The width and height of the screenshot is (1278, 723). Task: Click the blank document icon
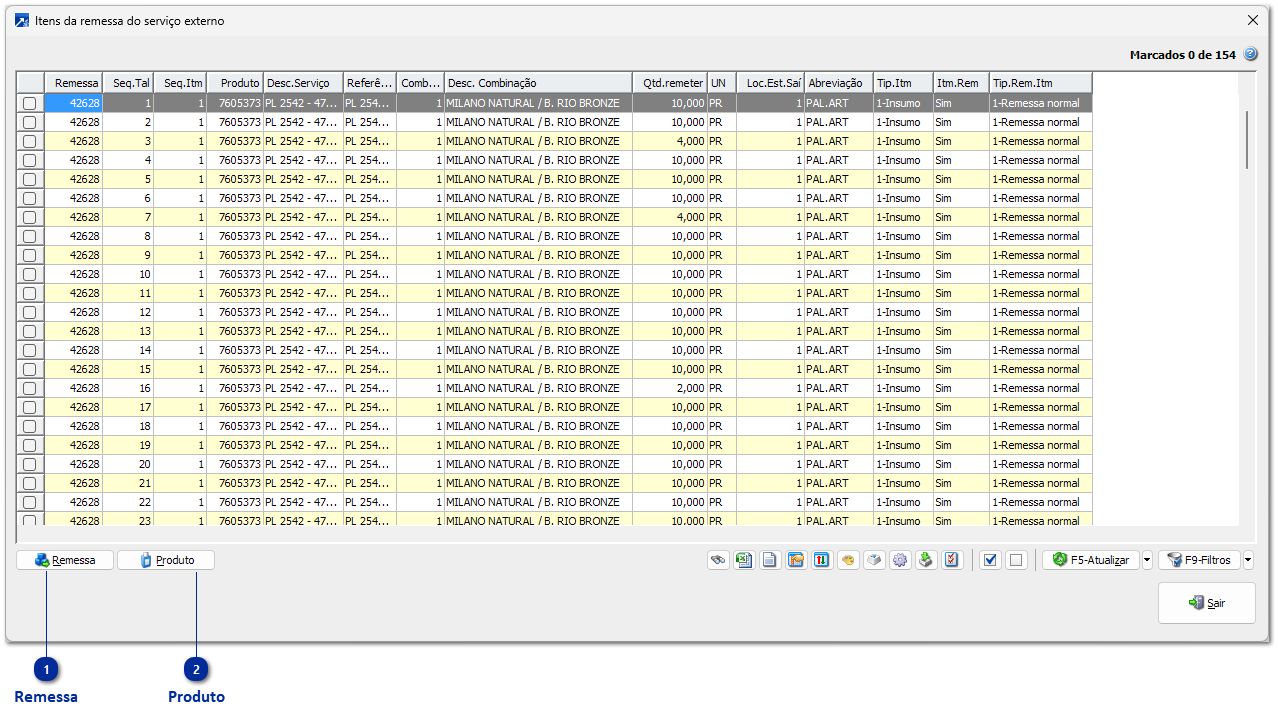click(x=770, y=561)
